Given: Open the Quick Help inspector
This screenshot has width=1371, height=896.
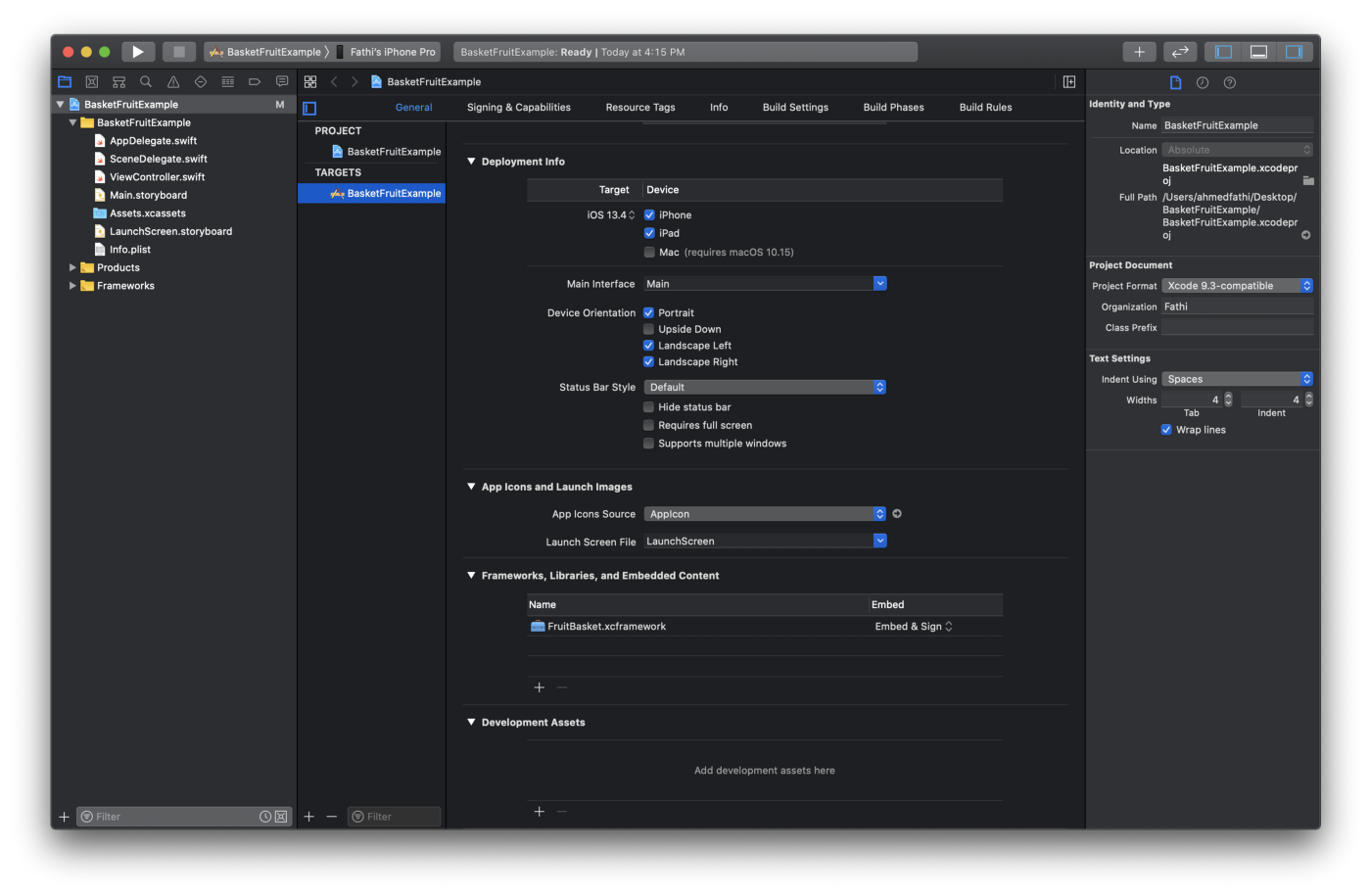Looking at the screenshot, I should pos(1230,82).
